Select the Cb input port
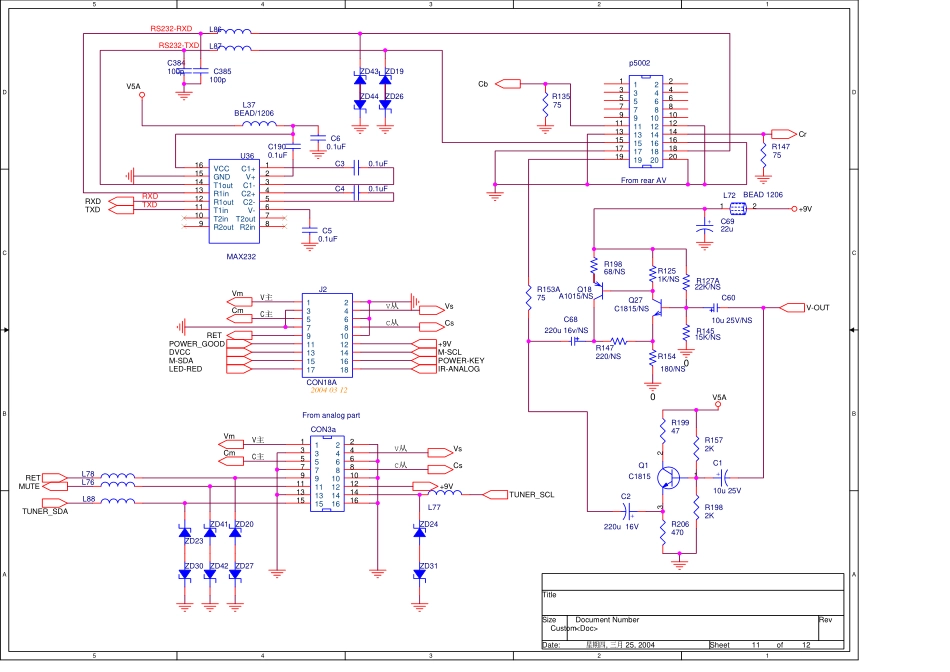This screenshot has height=672, width=950. (x=507, y=82)
